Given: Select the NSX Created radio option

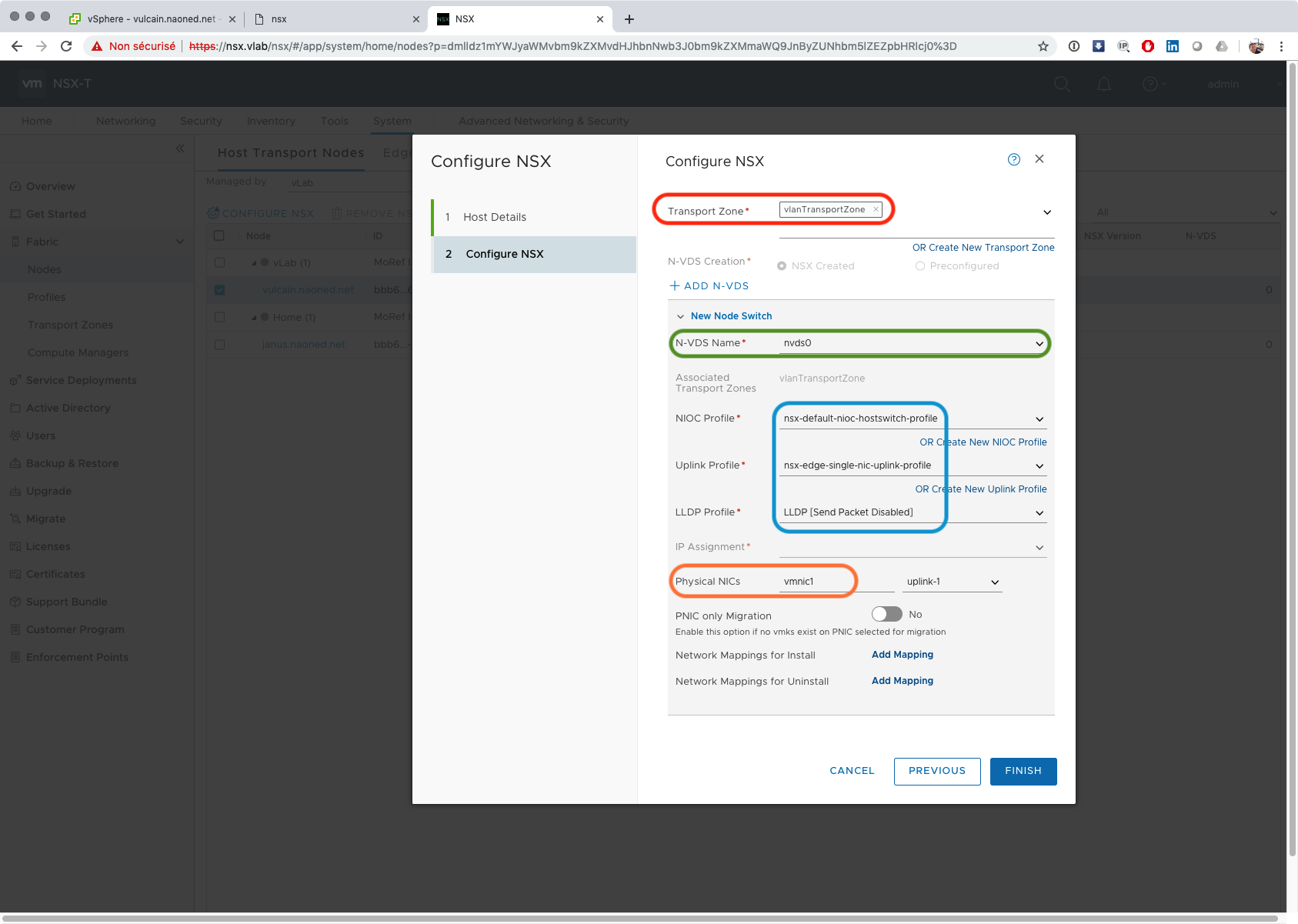Looking at the screenshot, I should point(782,266).
